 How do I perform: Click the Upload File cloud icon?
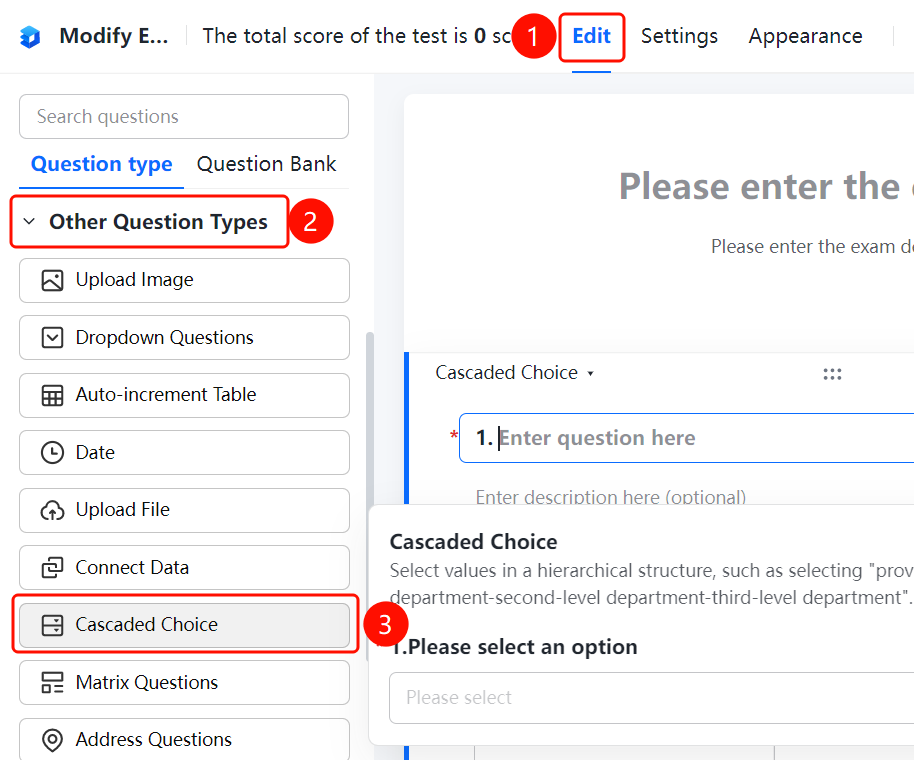pyautogui.click(x=52, y=510)
